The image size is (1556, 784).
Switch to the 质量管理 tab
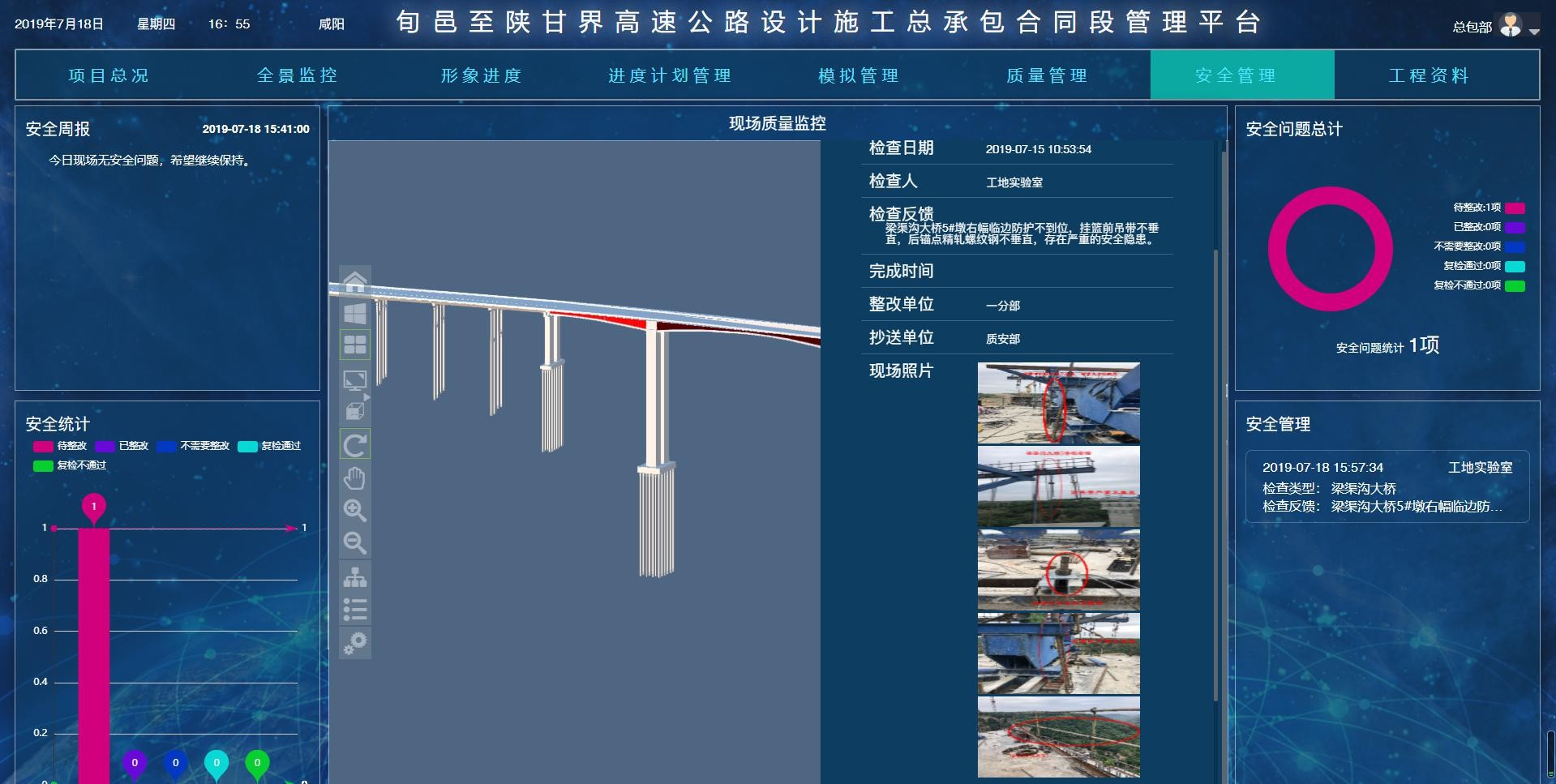click(1046, 75)
